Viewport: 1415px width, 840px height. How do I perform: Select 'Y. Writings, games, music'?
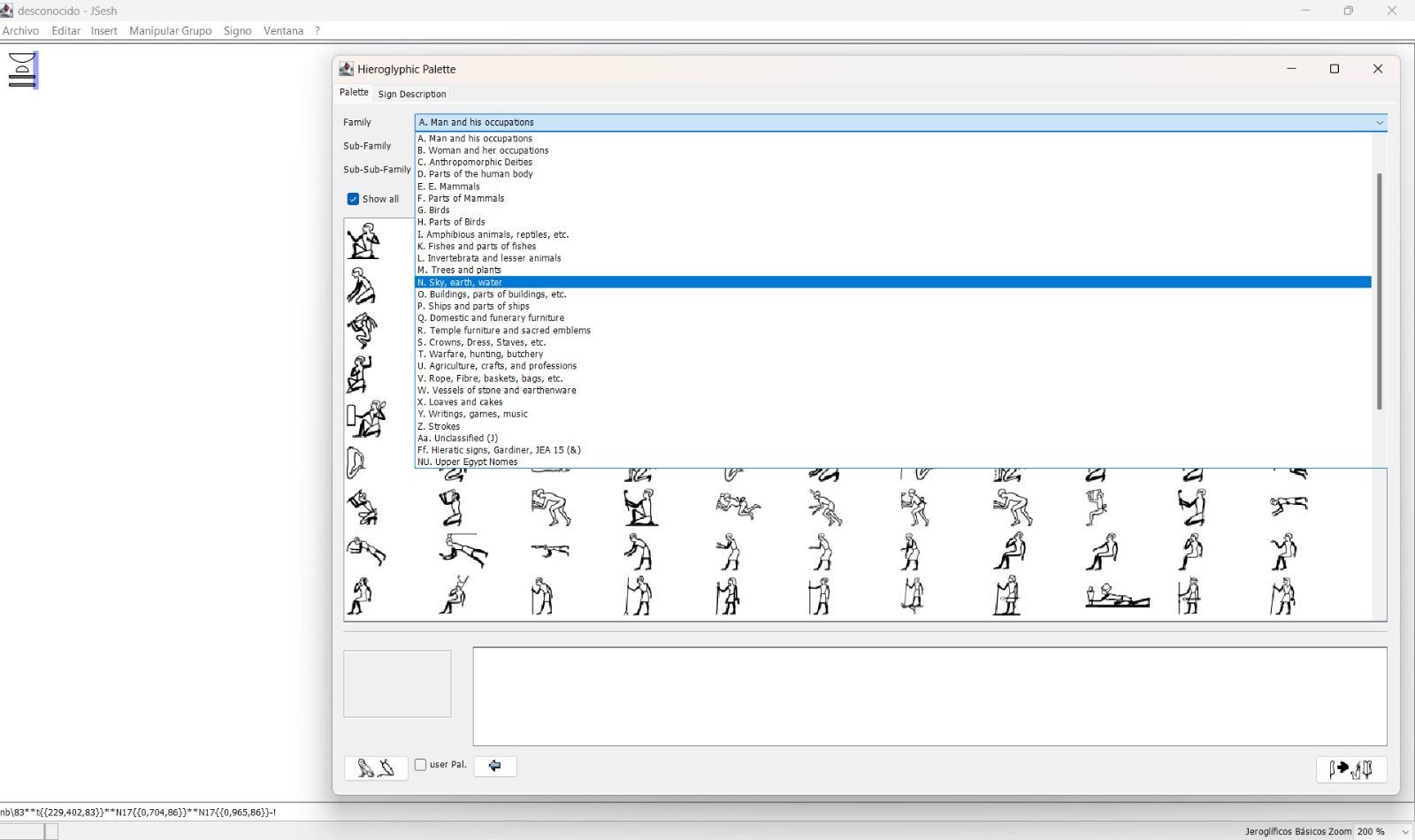pyautogui.click(x=893, y=414)
